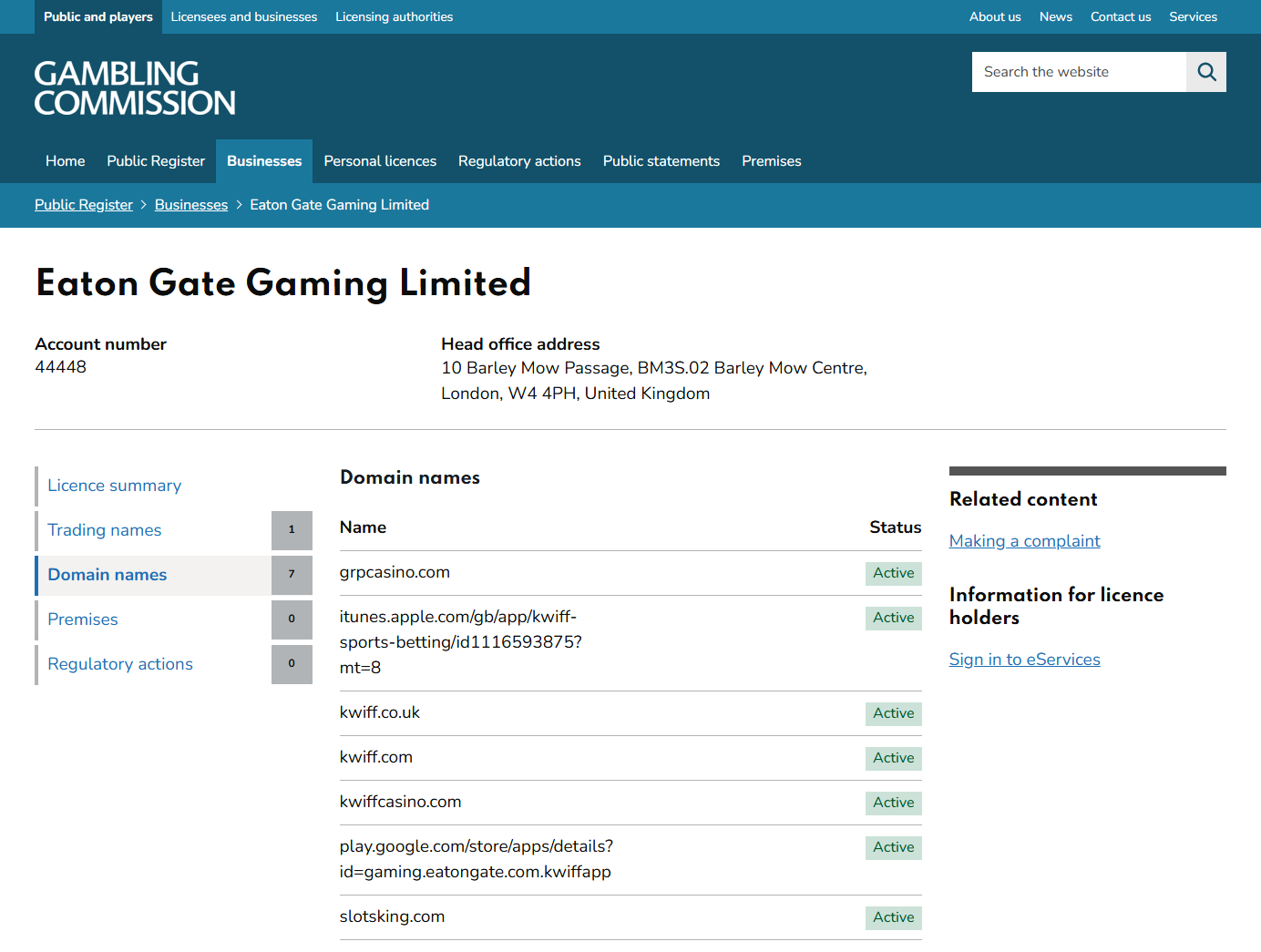The width and height of the screenshot is (1261, 952).
Task: Follow the Public Register breadcrumb link
Action: [84, 205]
